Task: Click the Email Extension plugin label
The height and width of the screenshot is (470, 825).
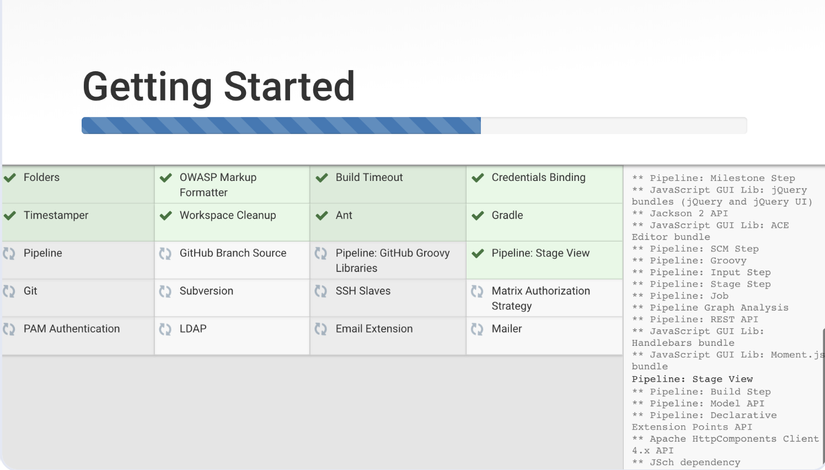Action: click(x=374, y=329)
